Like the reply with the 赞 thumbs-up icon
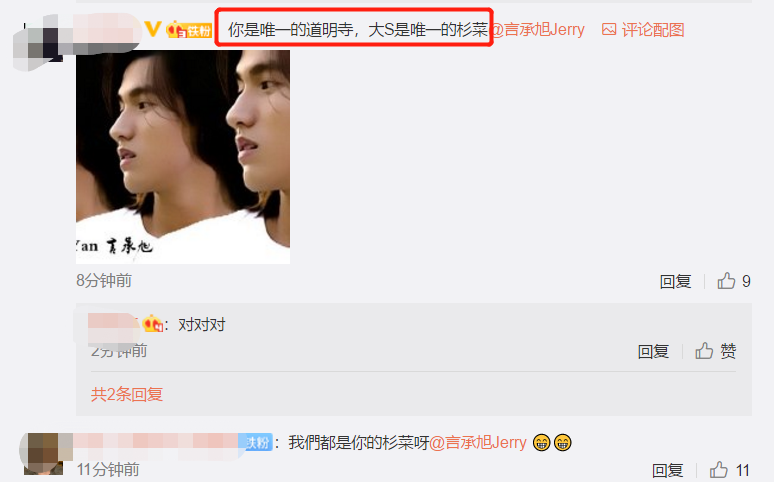The width and height of the screenshot is (774, 482). [704, 351]
